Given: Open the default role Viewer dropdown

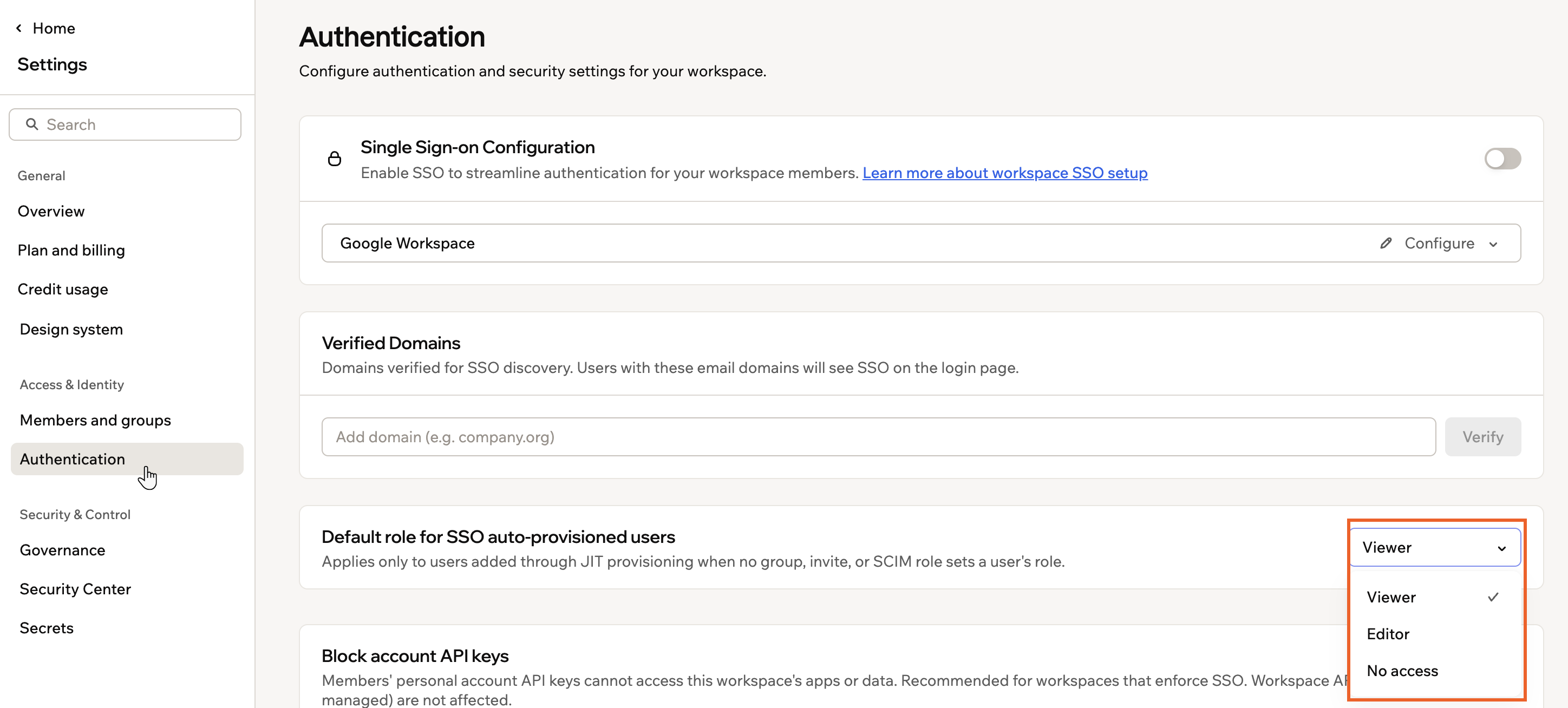Looking at the screenshot, I should click(1435, 547).
